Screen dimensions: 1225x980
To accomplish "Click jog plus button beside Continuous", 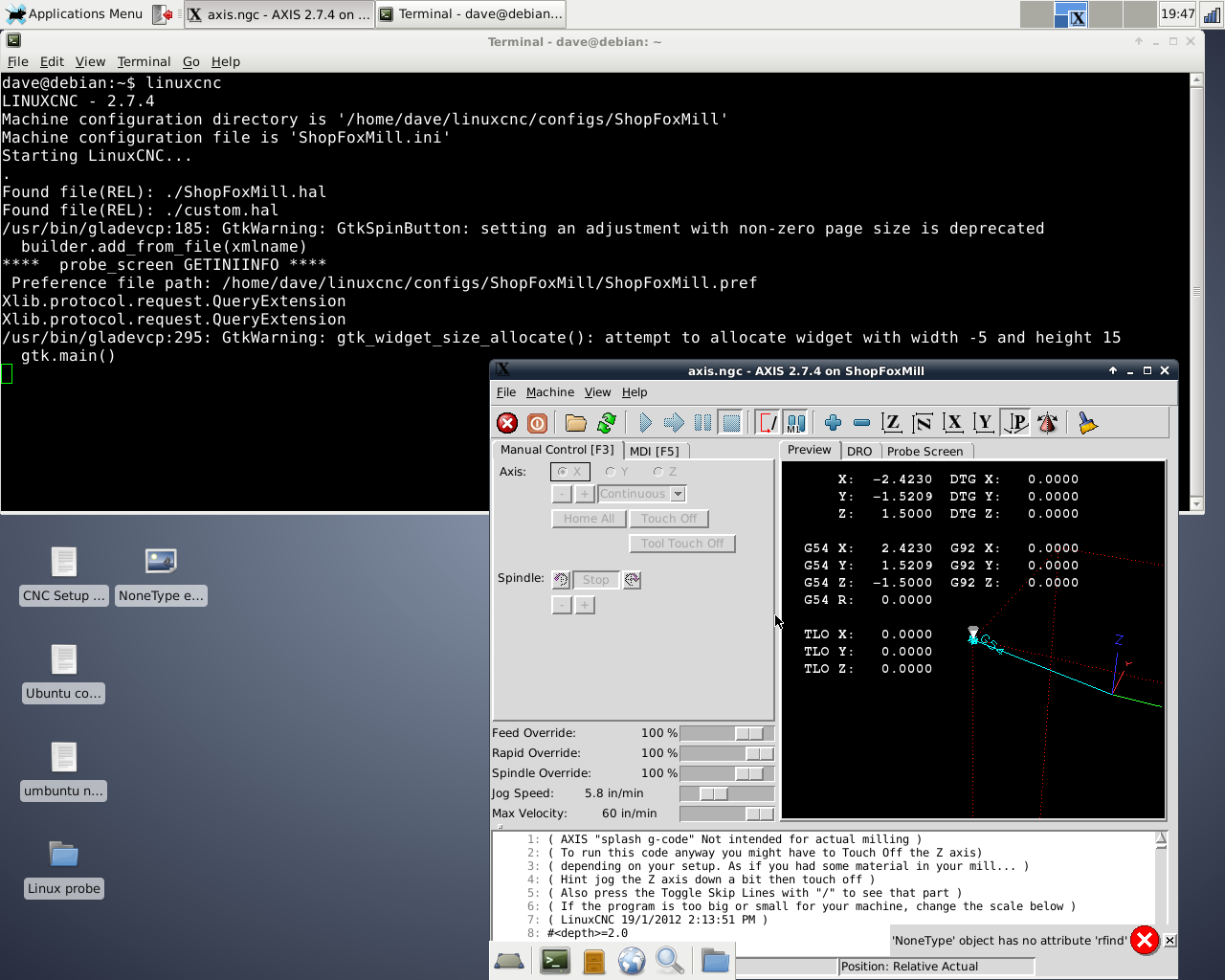I will click(x=585, y=494).
